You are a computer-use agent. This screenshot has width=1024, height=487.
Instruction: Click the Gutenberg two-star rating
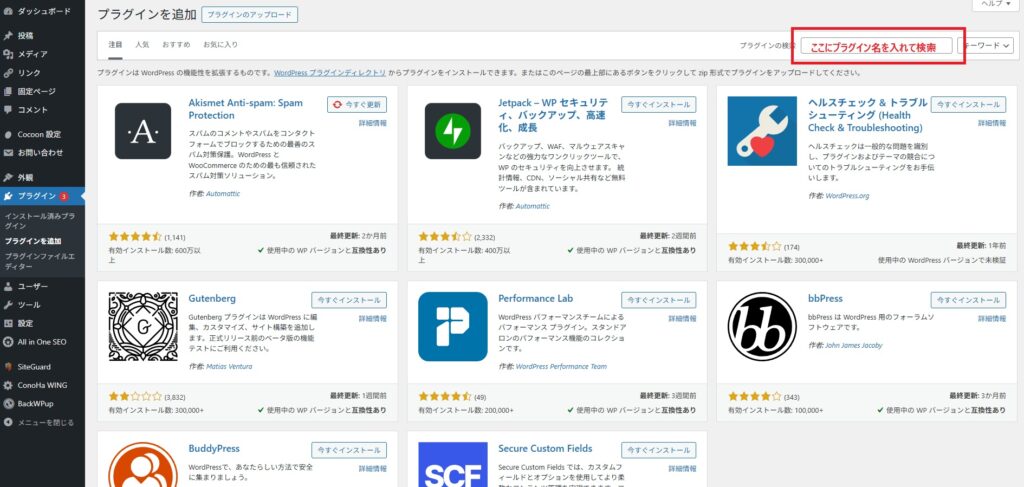135,396
